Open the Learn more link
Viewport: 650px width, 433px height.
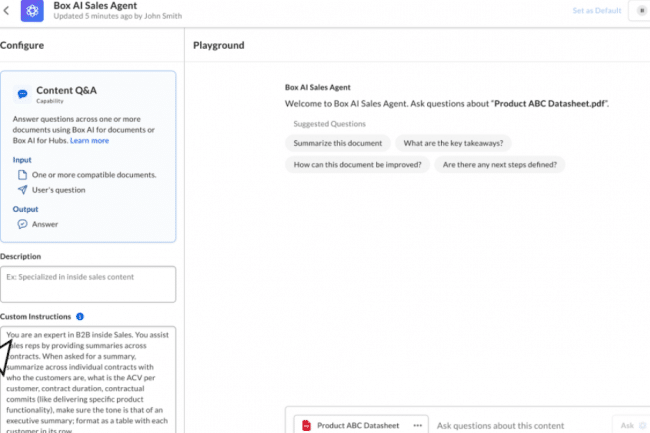pos(90,140)
